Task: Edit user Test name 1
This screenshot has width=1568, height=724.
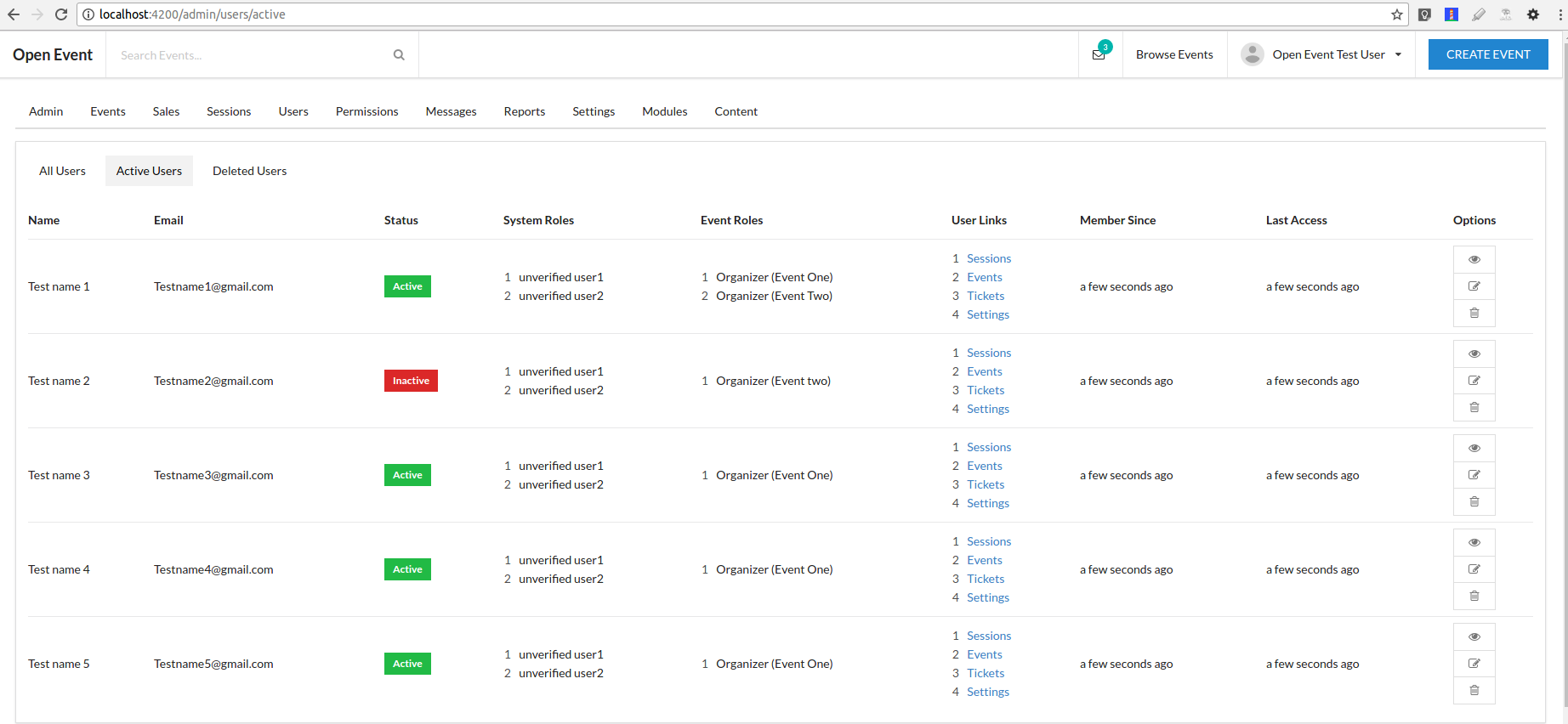Action: click(1474, 286)
